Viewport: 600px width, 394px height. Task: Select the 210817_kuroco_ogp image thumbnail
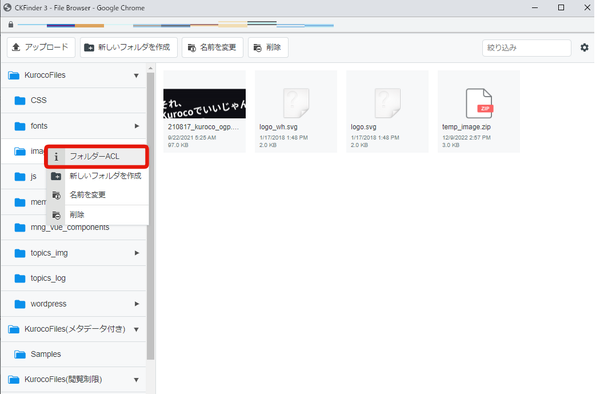(204, 104)
